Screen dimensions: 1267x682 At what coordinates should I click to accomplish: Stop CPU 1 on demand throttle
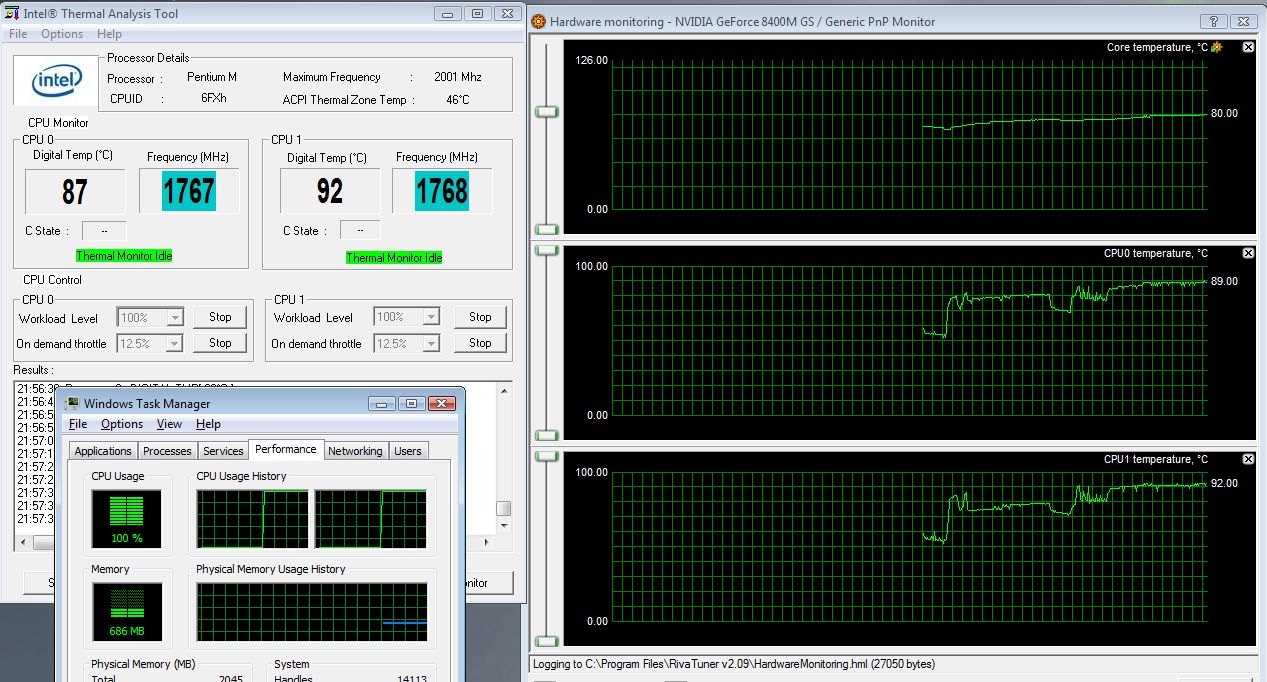480,343
